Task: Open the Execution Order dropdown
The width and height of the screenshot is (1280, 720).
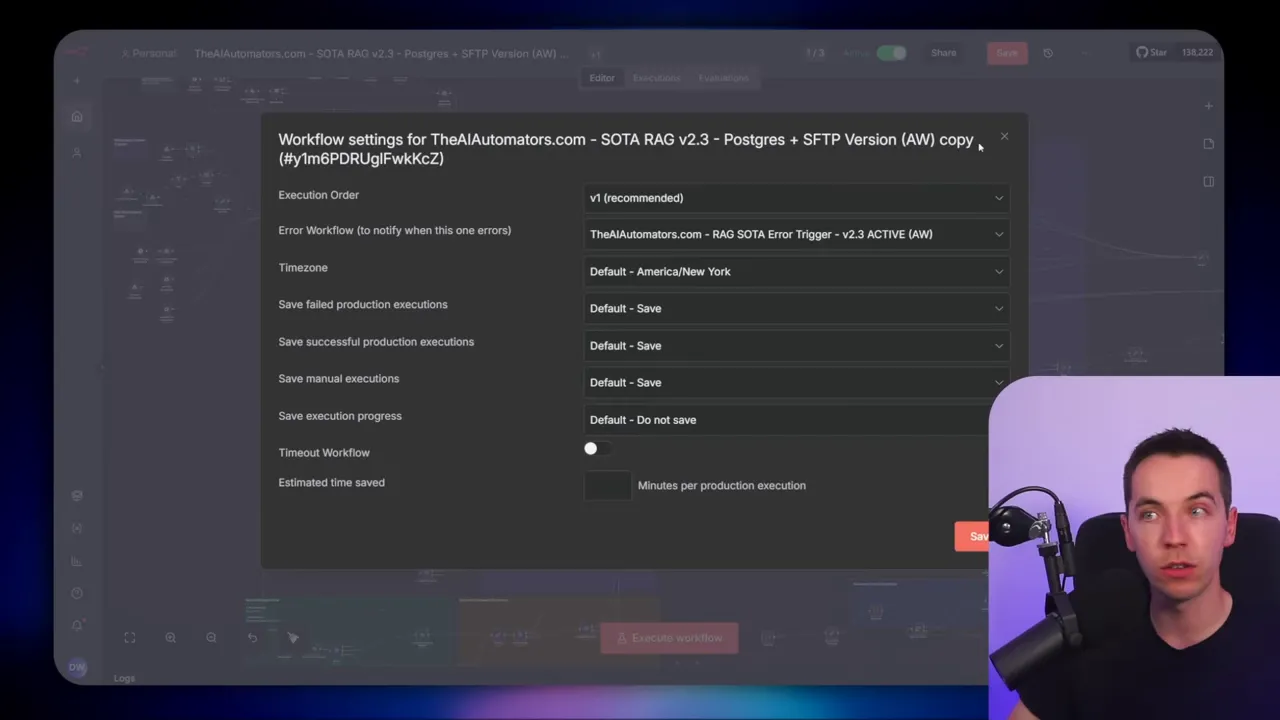Action: pos(796,198)
